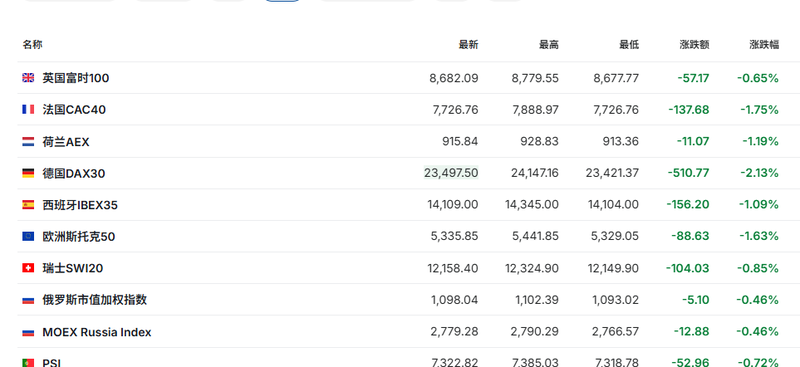This screenshot has width=800, height=367.
Task: Open the 俄罗斯市值加权指数 link
Action: pos(94,300)
